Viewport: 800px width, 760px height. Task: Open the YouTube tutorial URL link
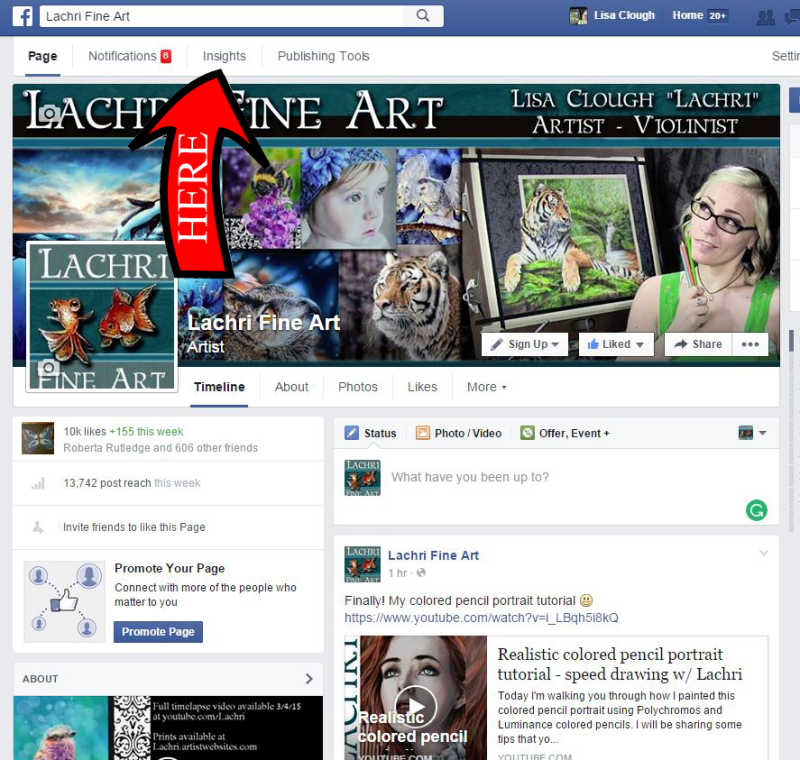click(481, 618)
